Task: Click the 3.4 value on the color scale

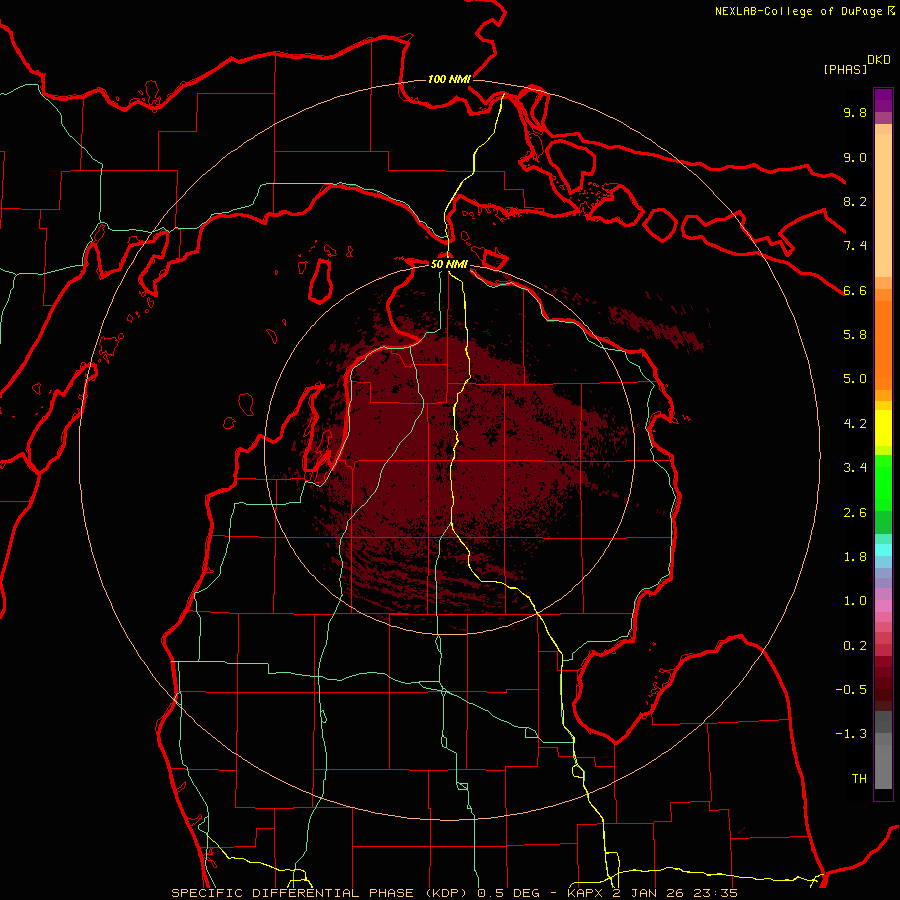Action: (855, 467)
